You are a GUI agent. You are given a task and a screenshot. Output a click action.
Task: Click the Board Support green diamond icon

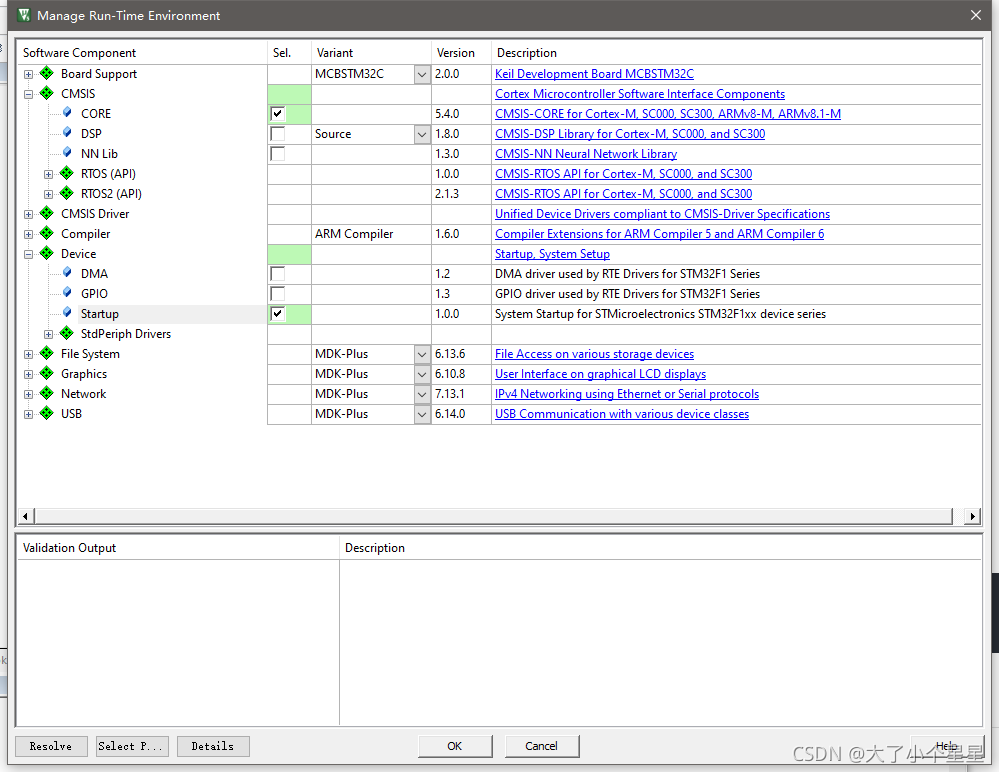click(x=47, y=73)
